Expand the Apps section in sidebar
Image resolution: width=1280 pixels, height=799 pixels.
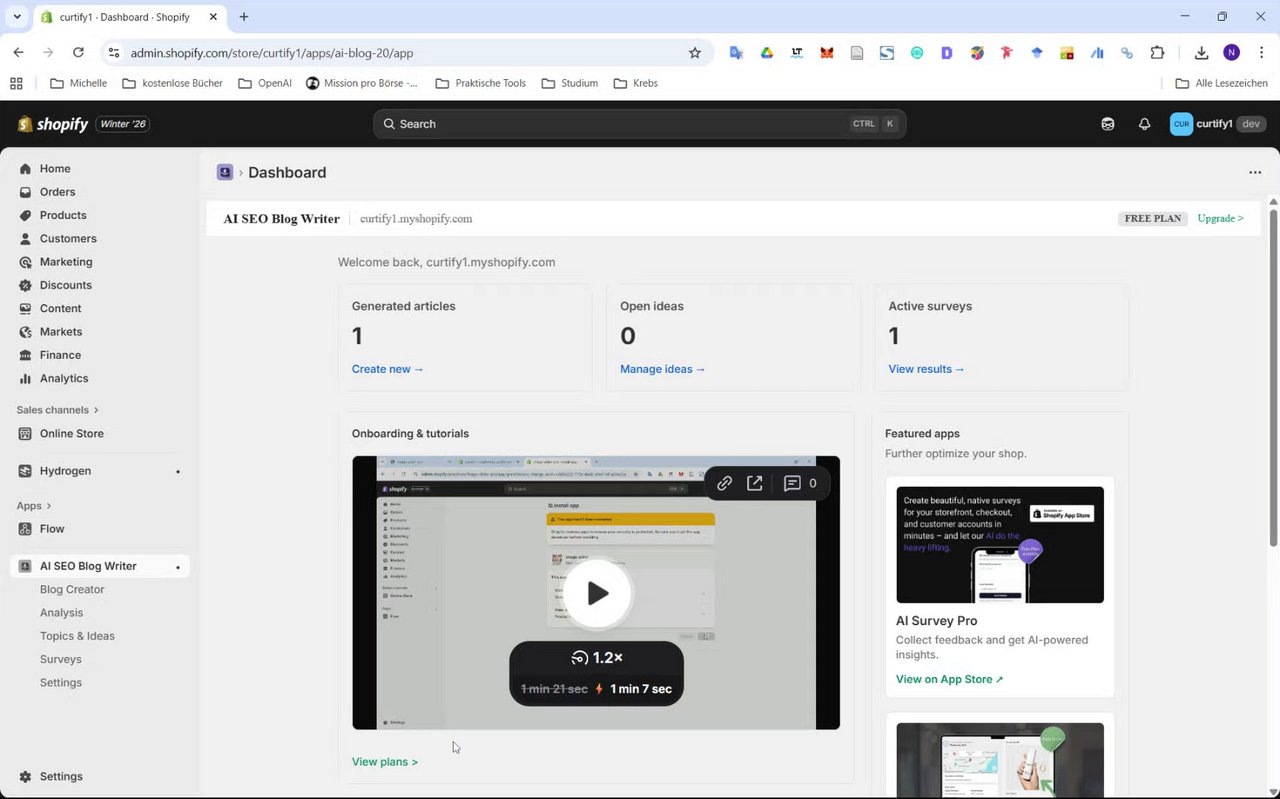pyautogui.click(x=34, y=506)
